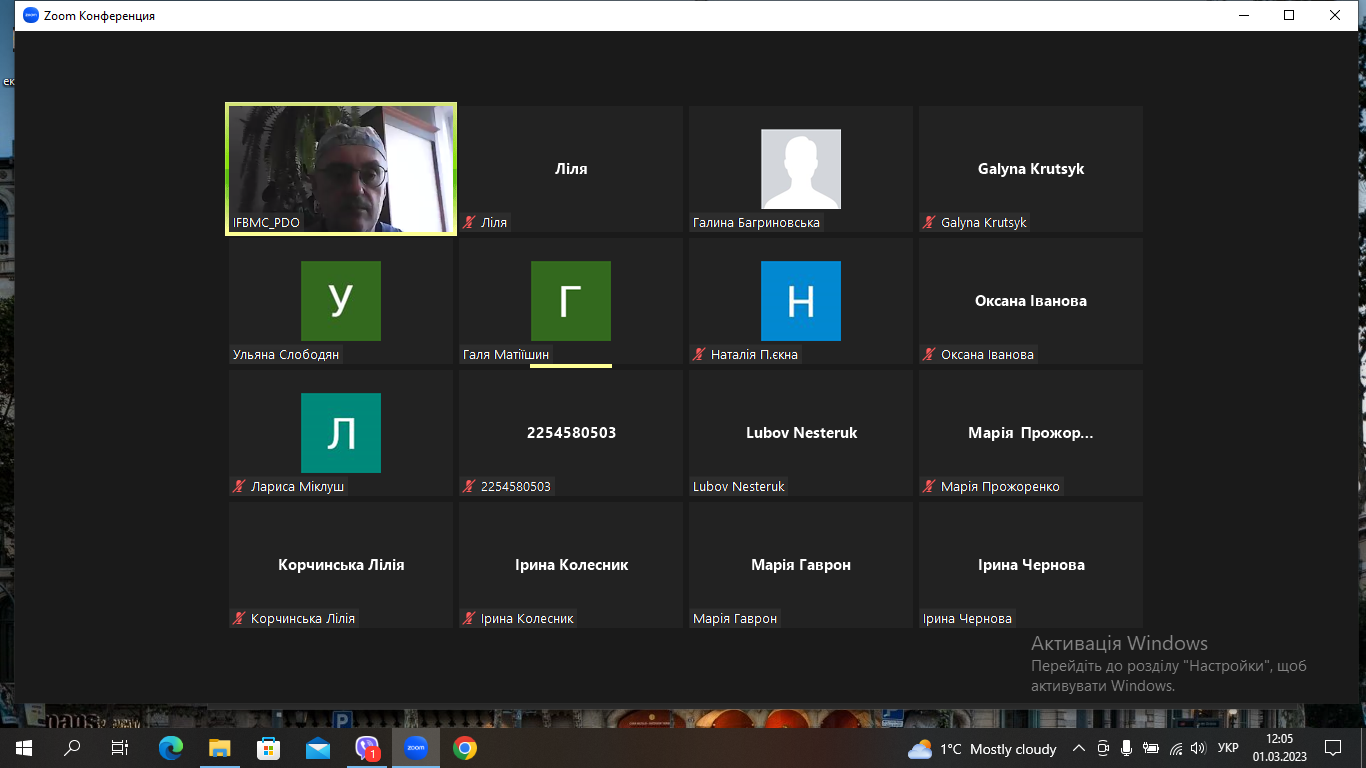Open the weather widget showing Mostly cloudy
The width and height of the screenshot is (1366, 768).
coord(982,749)
